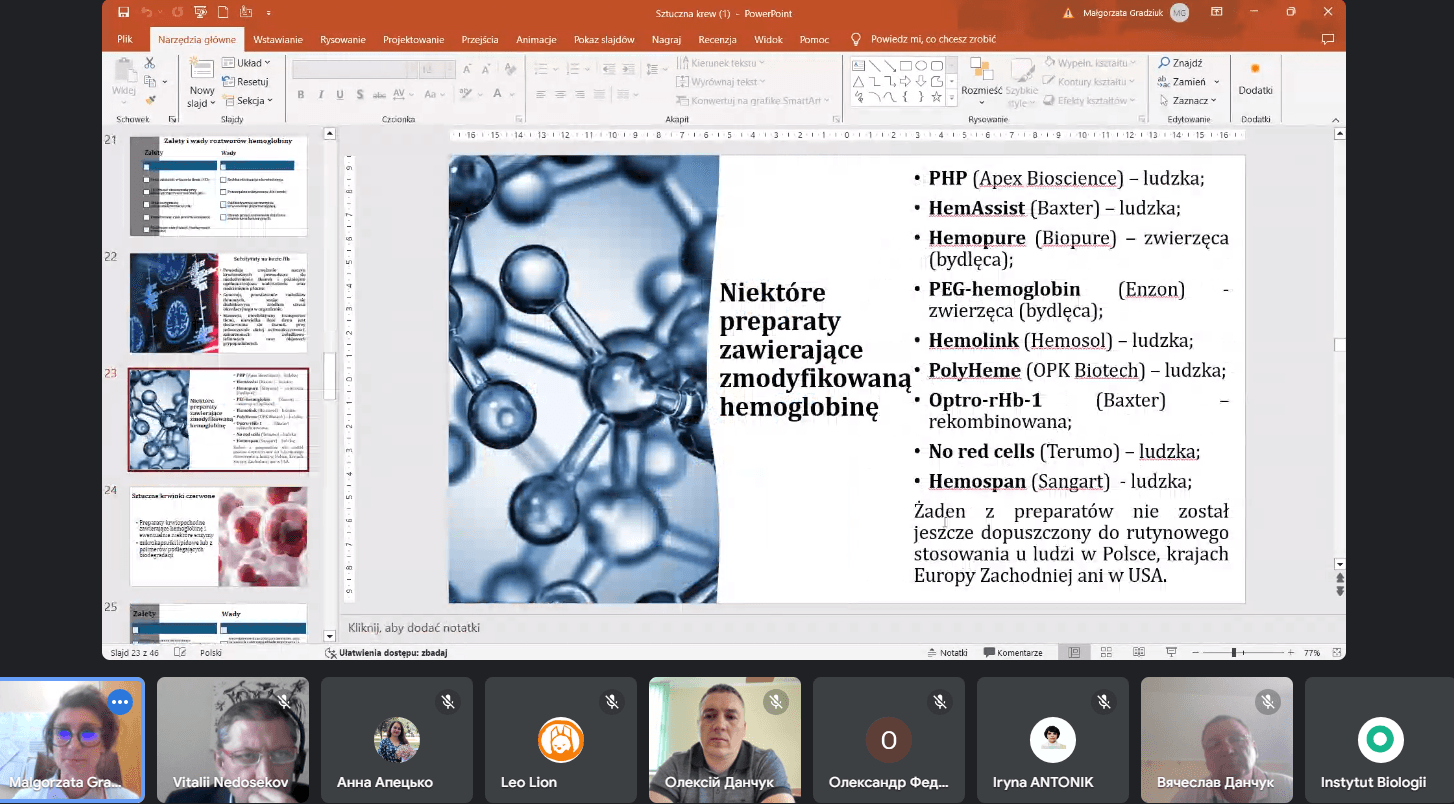Open Plik file menu

pyautogui.click(x=125, y=39)
